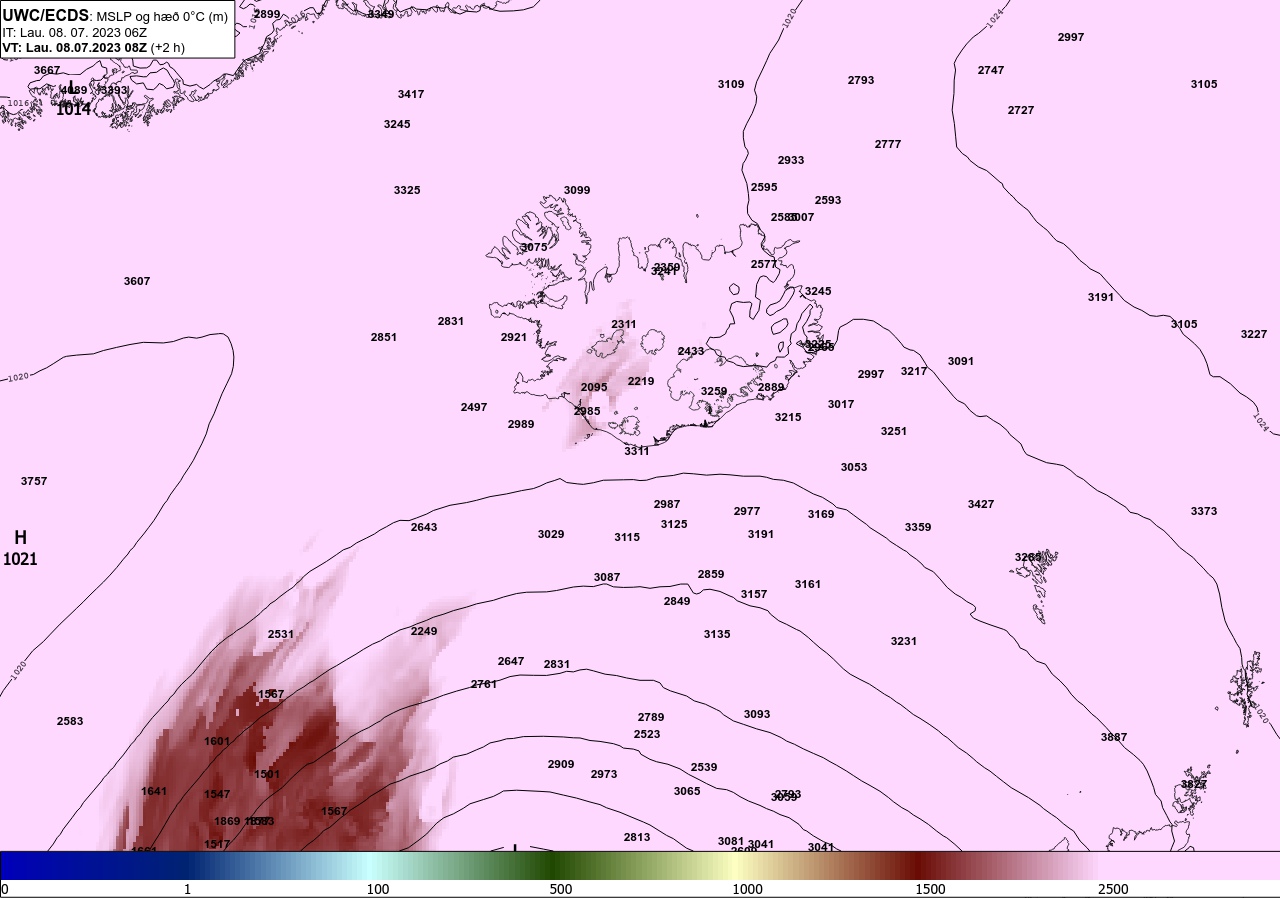Screen dimensions: 1280x898
Task: Click the map value 3029
Action: [551, 534]
